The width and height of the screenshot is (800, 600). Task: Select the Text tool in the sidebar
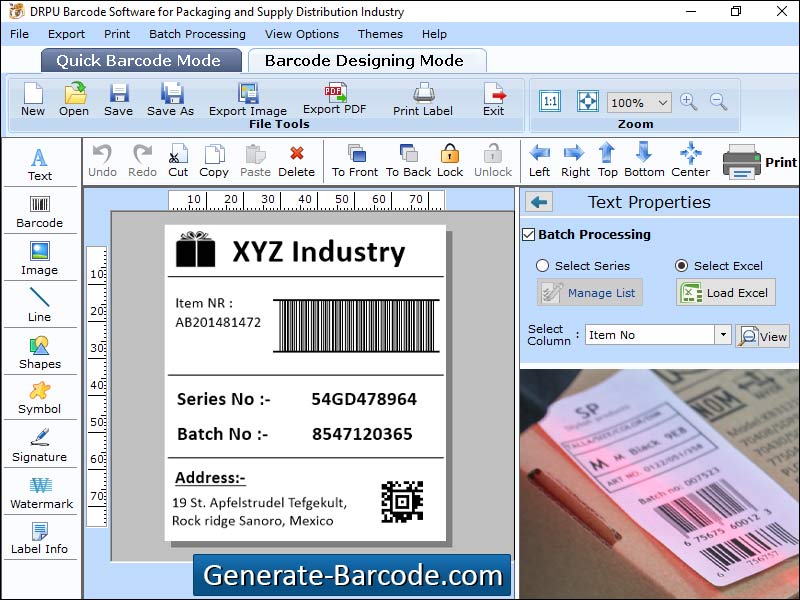click(40, 162)
